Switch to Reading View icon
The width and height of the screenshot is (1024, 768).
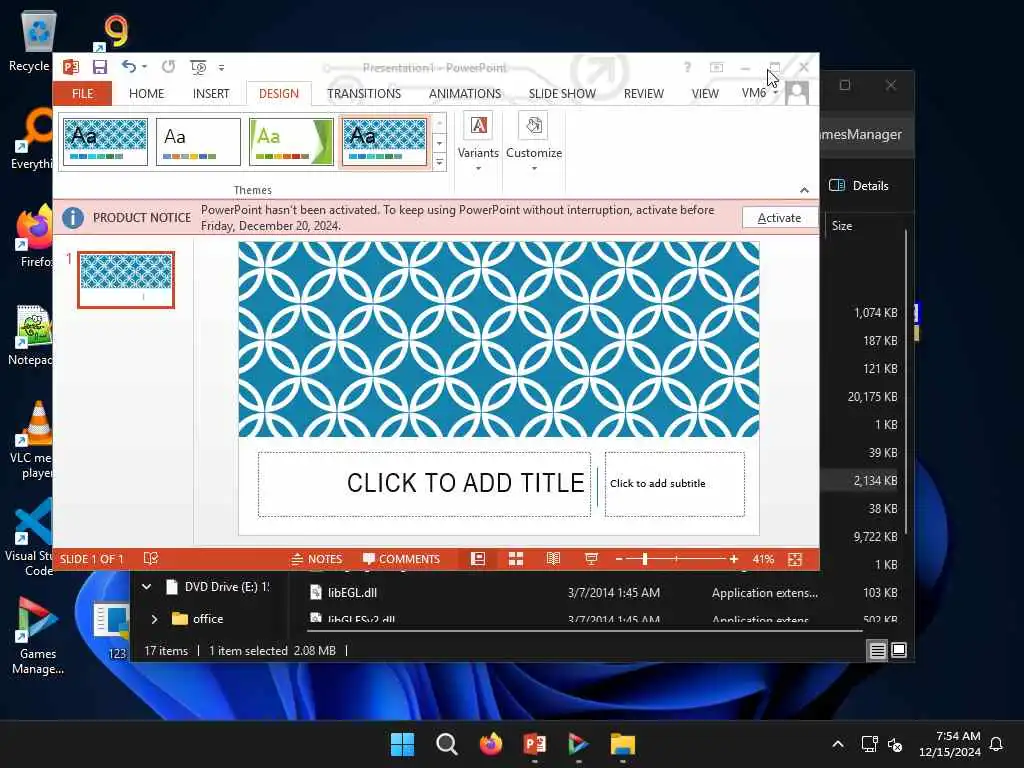pos(553,559)
